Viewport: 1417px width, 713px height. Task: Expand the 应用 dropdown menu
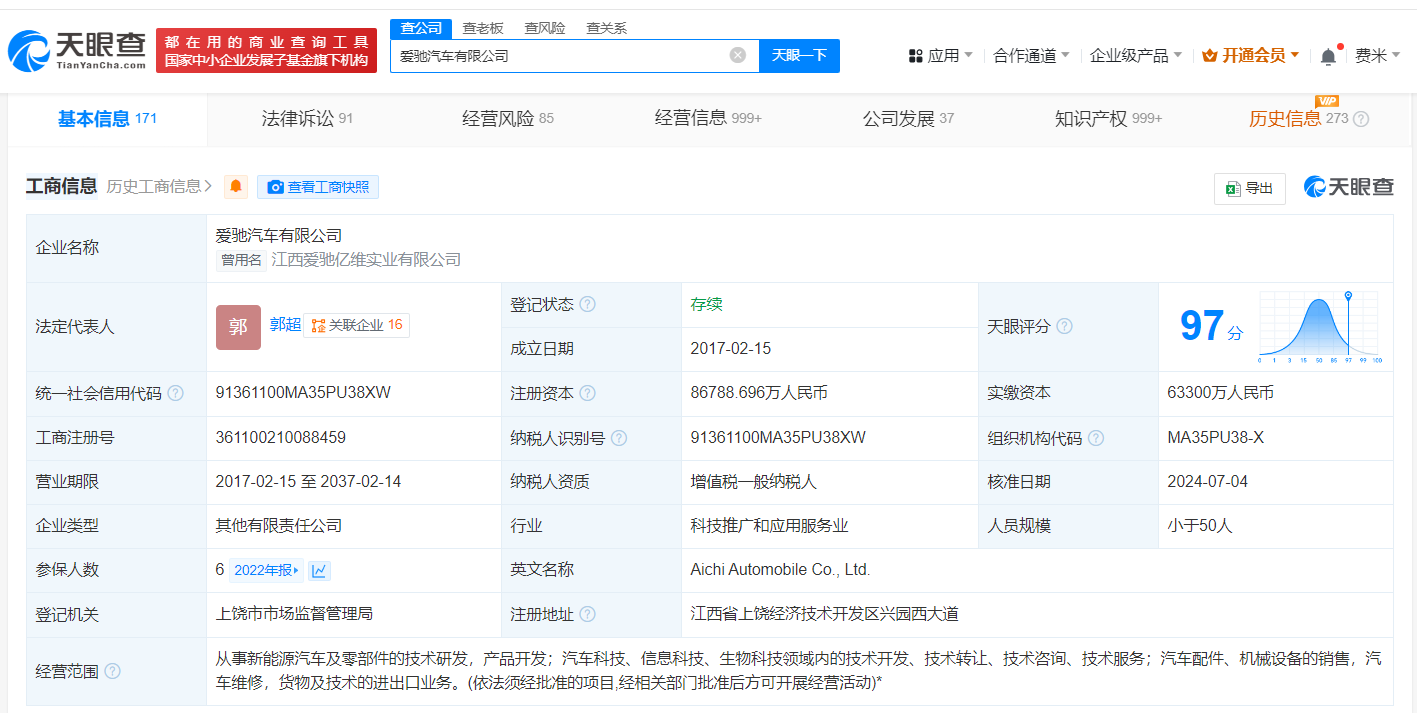point(940,56)
